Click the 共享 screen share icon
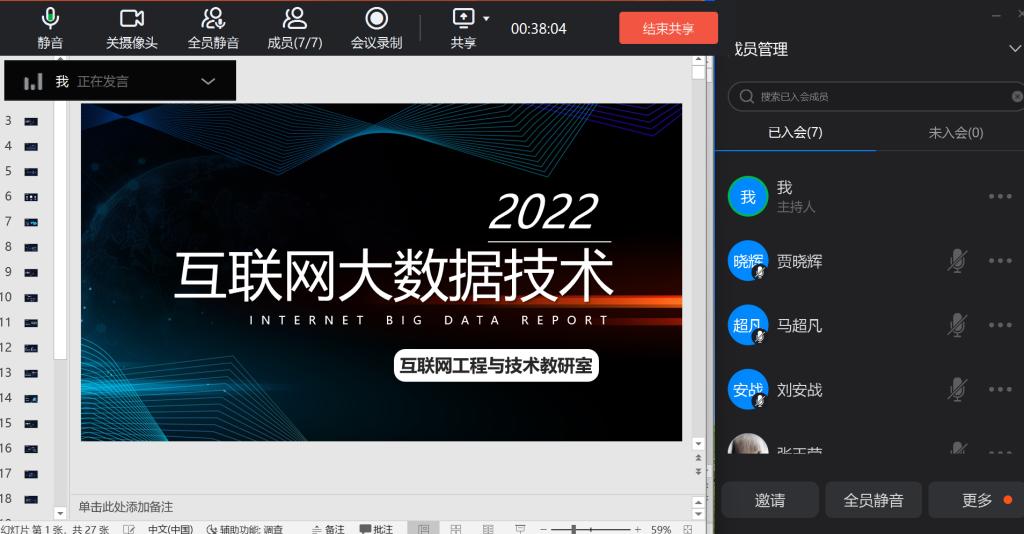The image size is (1024, 534). 463,28
